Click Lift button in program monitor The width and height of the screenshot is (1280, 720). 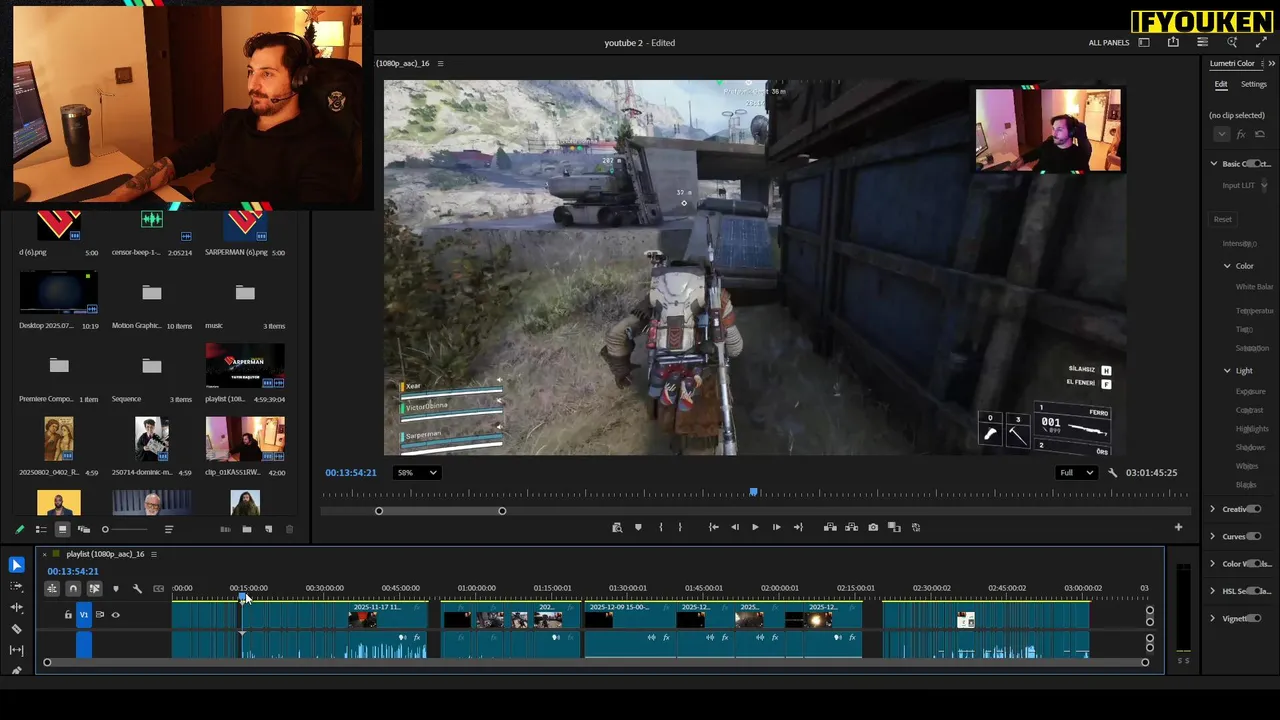[x=830, y=527]
